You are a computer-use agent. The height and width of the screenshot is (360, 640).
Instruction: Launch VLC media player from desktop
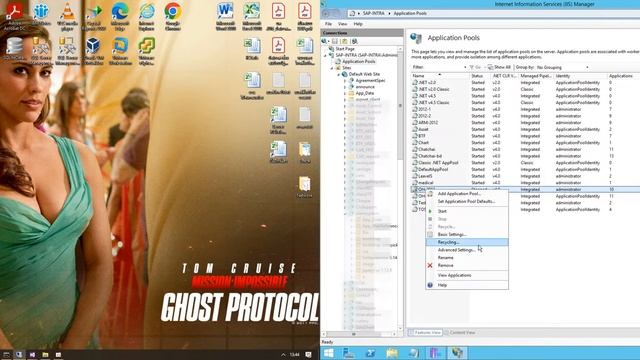[67, 16]
